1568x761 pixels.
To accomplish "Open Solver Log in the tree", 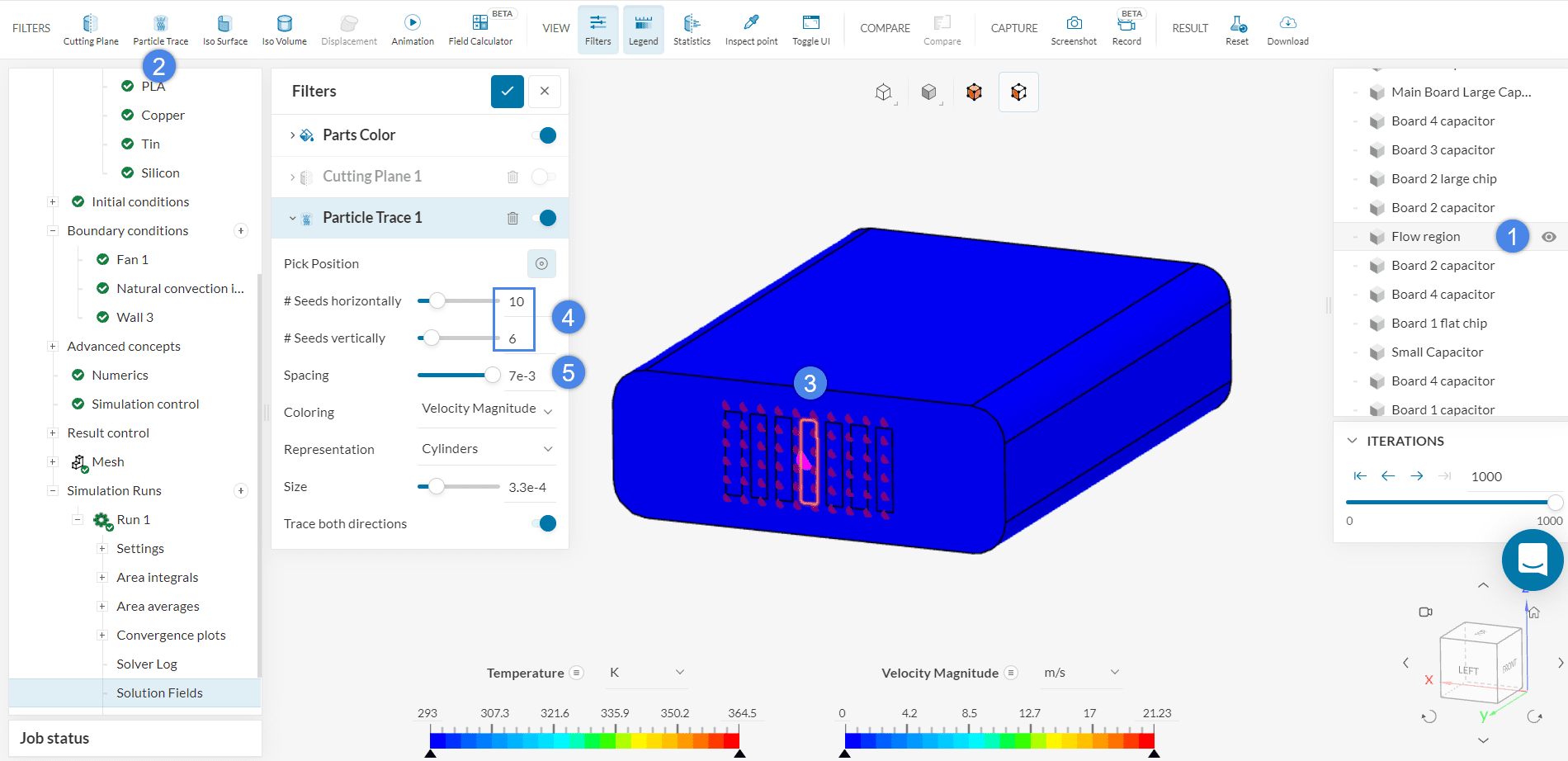I will click(147, 664).
